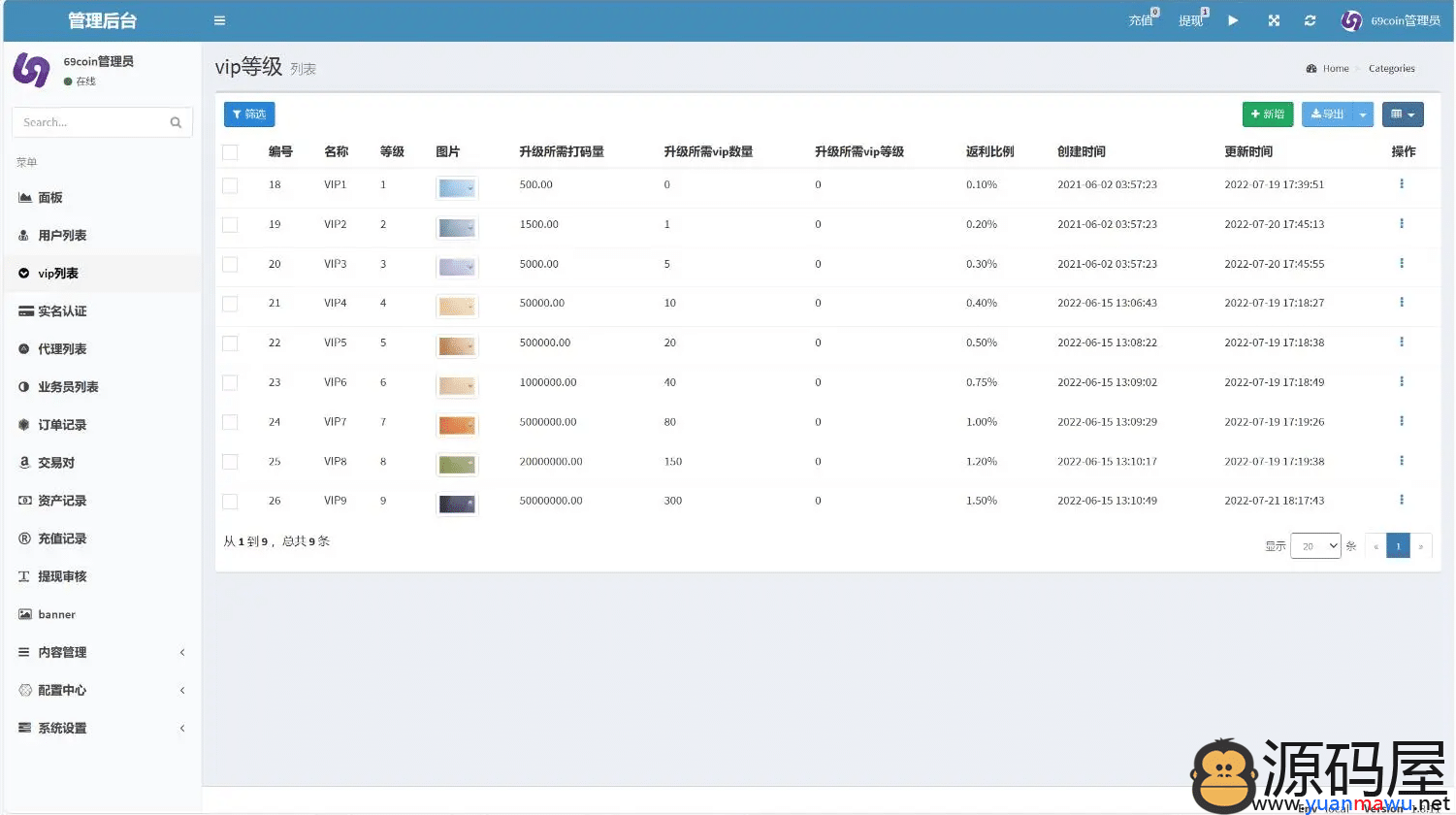This screenshot has width=1456, height=815.
Task: Open actions menu for VIP9 row
Action: point(1402,501)
